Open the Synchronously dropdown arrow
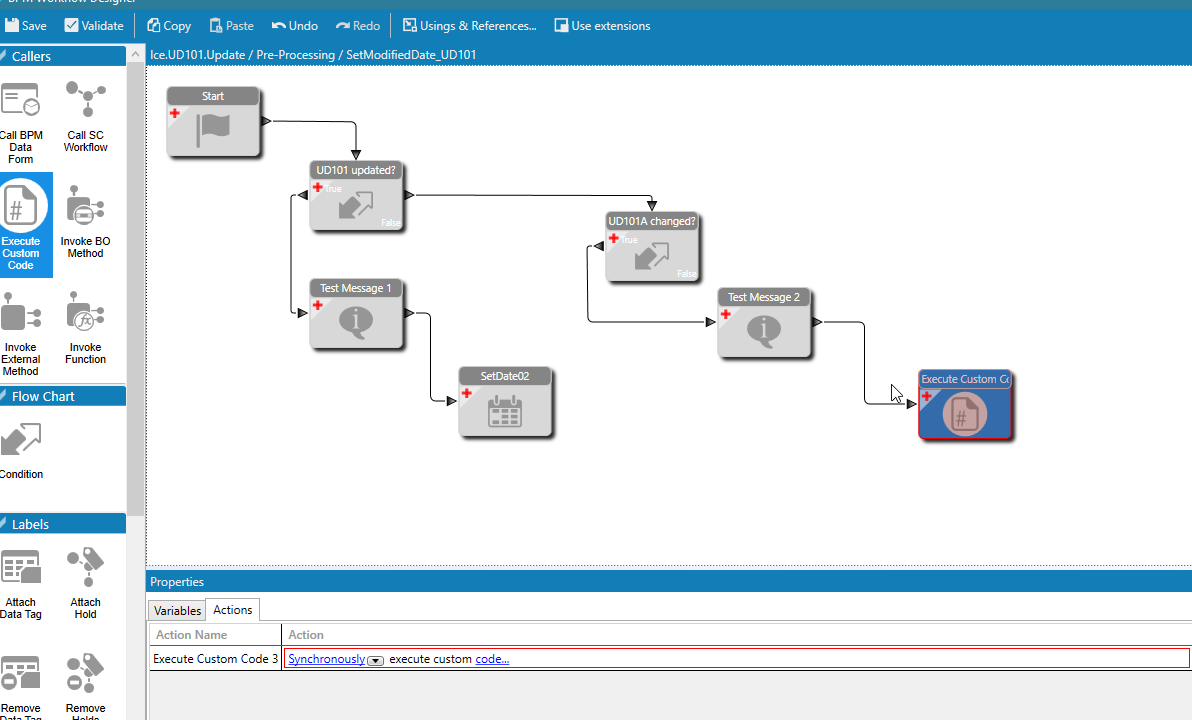Image resolution: width=1192 pixels, height=720 pixels. point(376,660)
